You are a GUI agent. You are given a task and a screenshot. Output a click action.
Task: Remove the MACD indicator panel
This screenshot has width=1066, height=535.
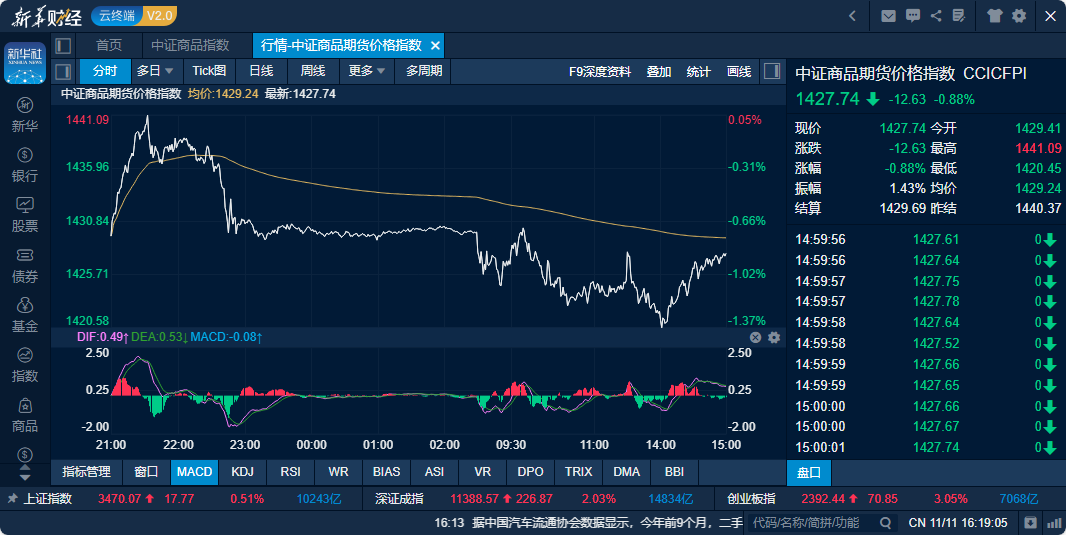pos(755,337)
